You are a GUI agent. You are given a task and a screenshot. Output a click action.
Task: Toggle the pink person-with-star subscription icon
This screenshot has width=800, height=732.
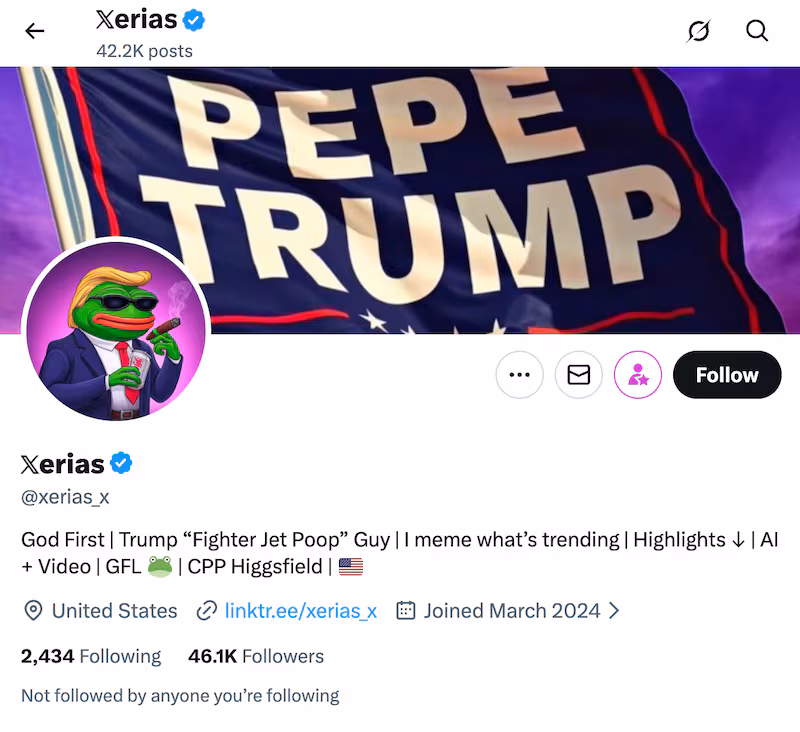[638, 374]
